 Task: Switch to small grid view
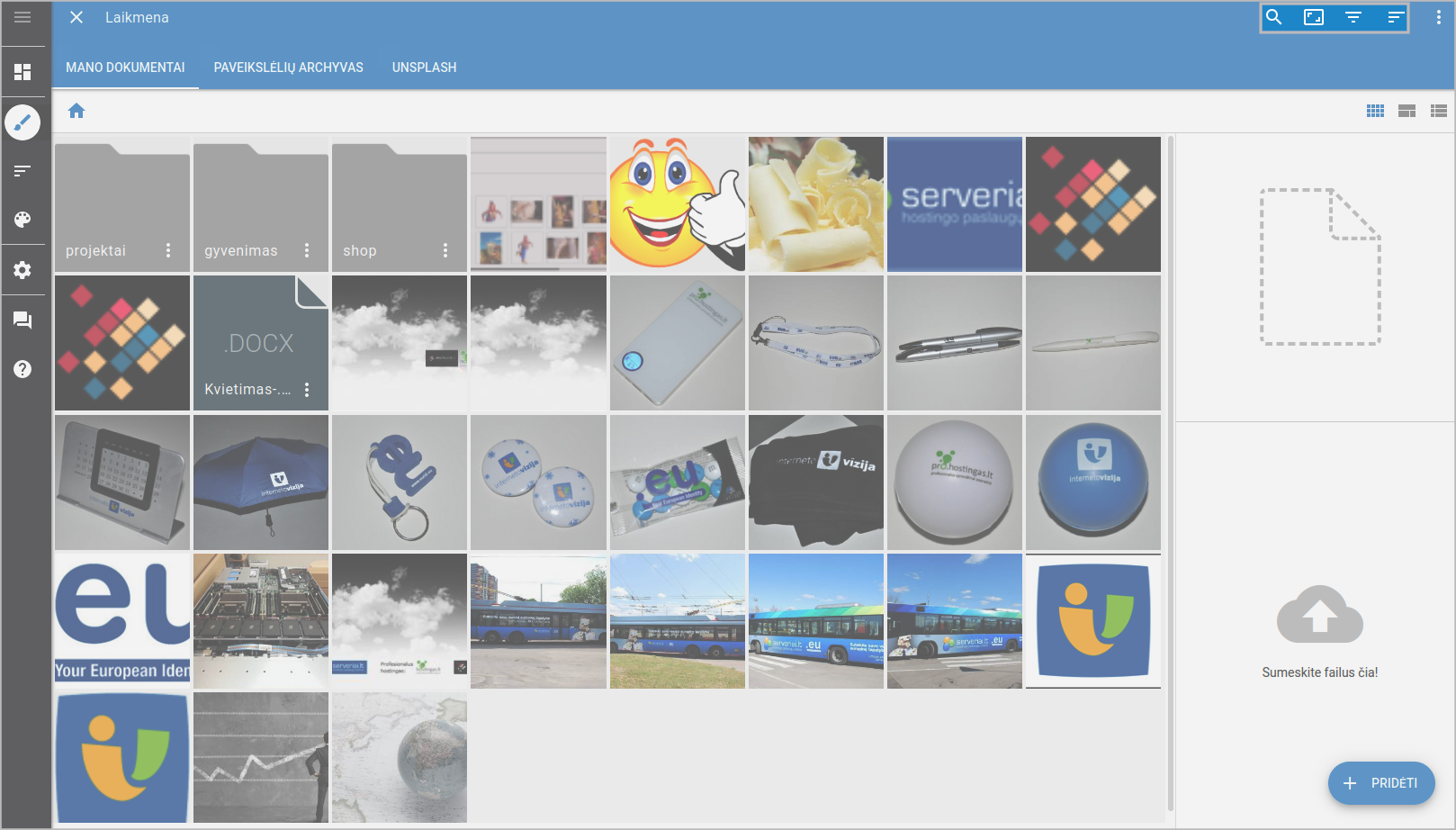1375,111
